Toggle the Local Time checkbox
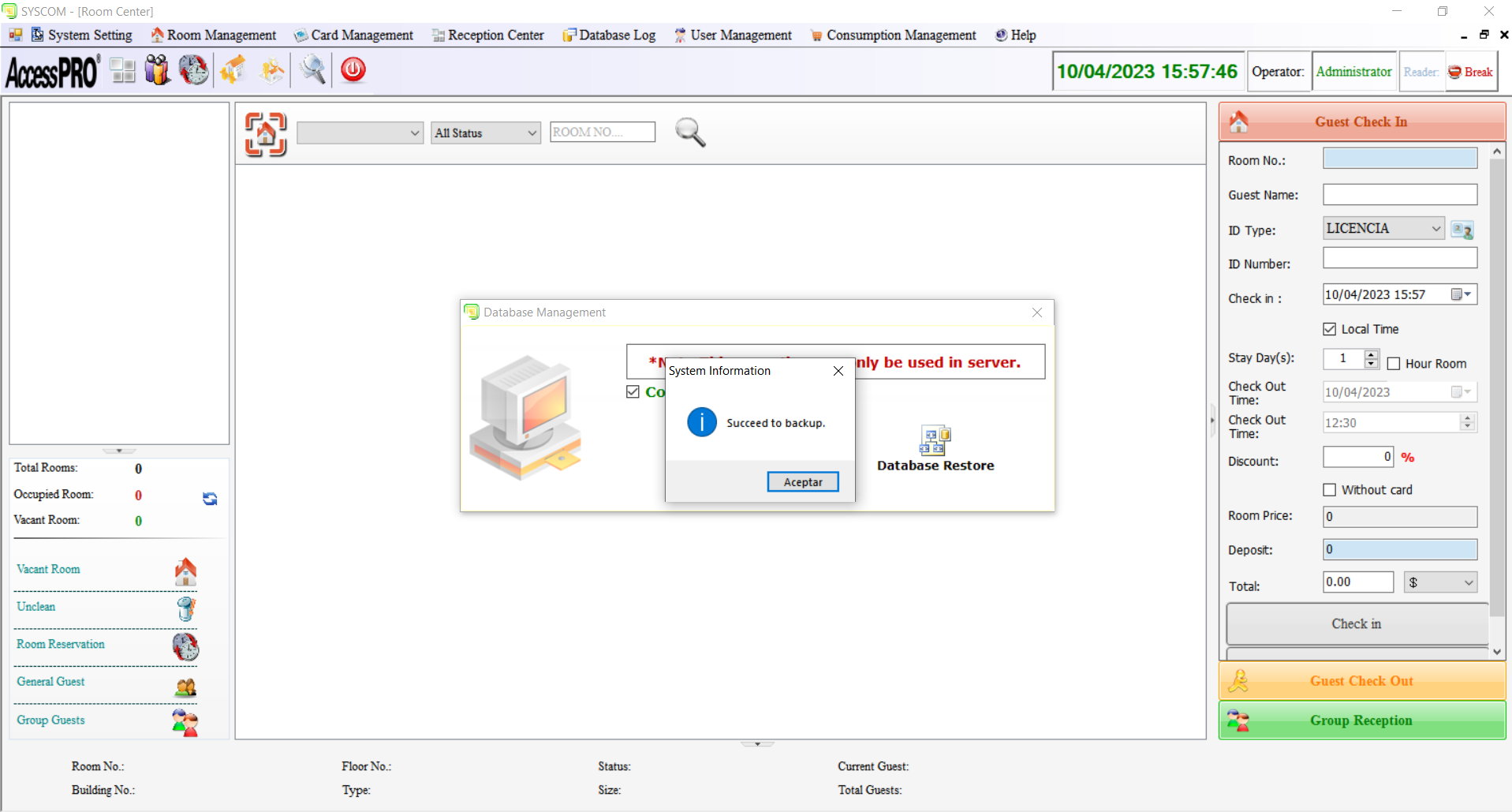1512x812 pixels. [1330, 329]
